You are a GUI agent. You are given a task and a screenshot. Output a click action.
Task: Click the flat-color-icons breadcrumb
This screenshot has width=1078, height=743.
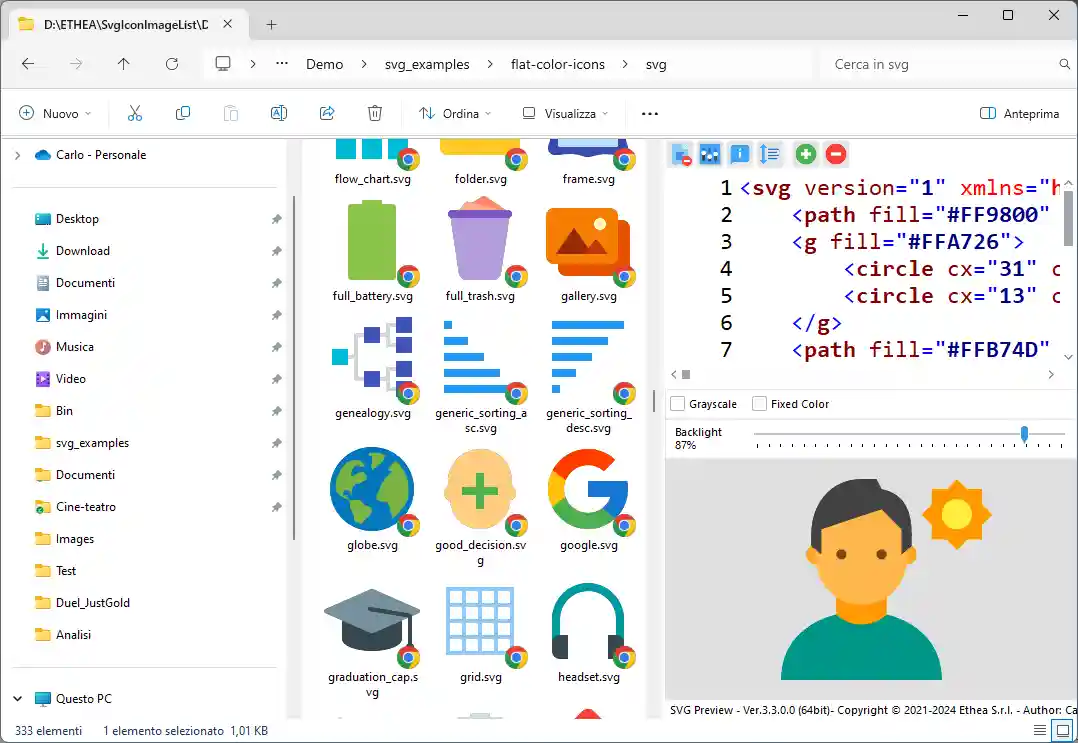point(557,64)
